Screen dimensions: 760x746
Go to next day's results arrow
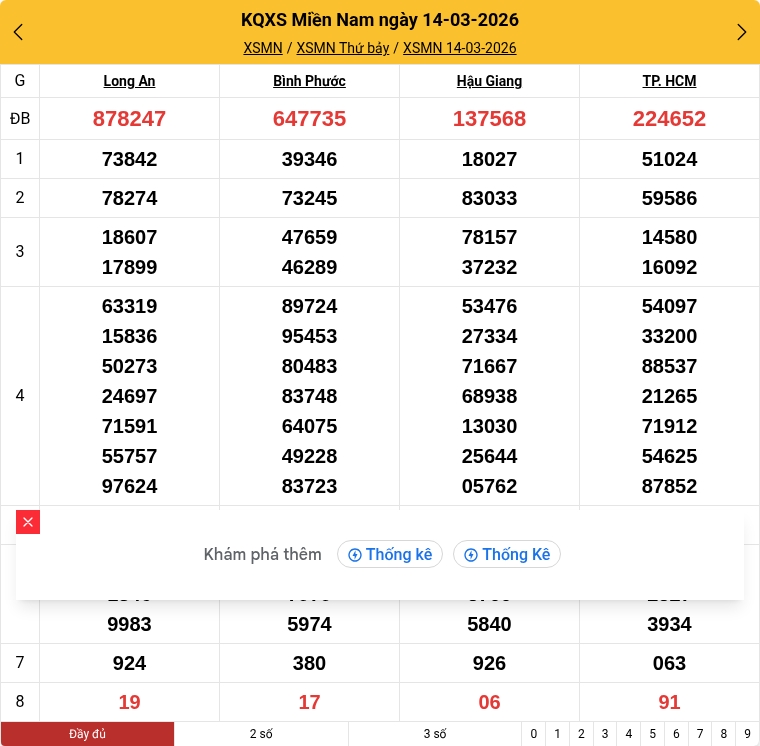pos(741,32)
